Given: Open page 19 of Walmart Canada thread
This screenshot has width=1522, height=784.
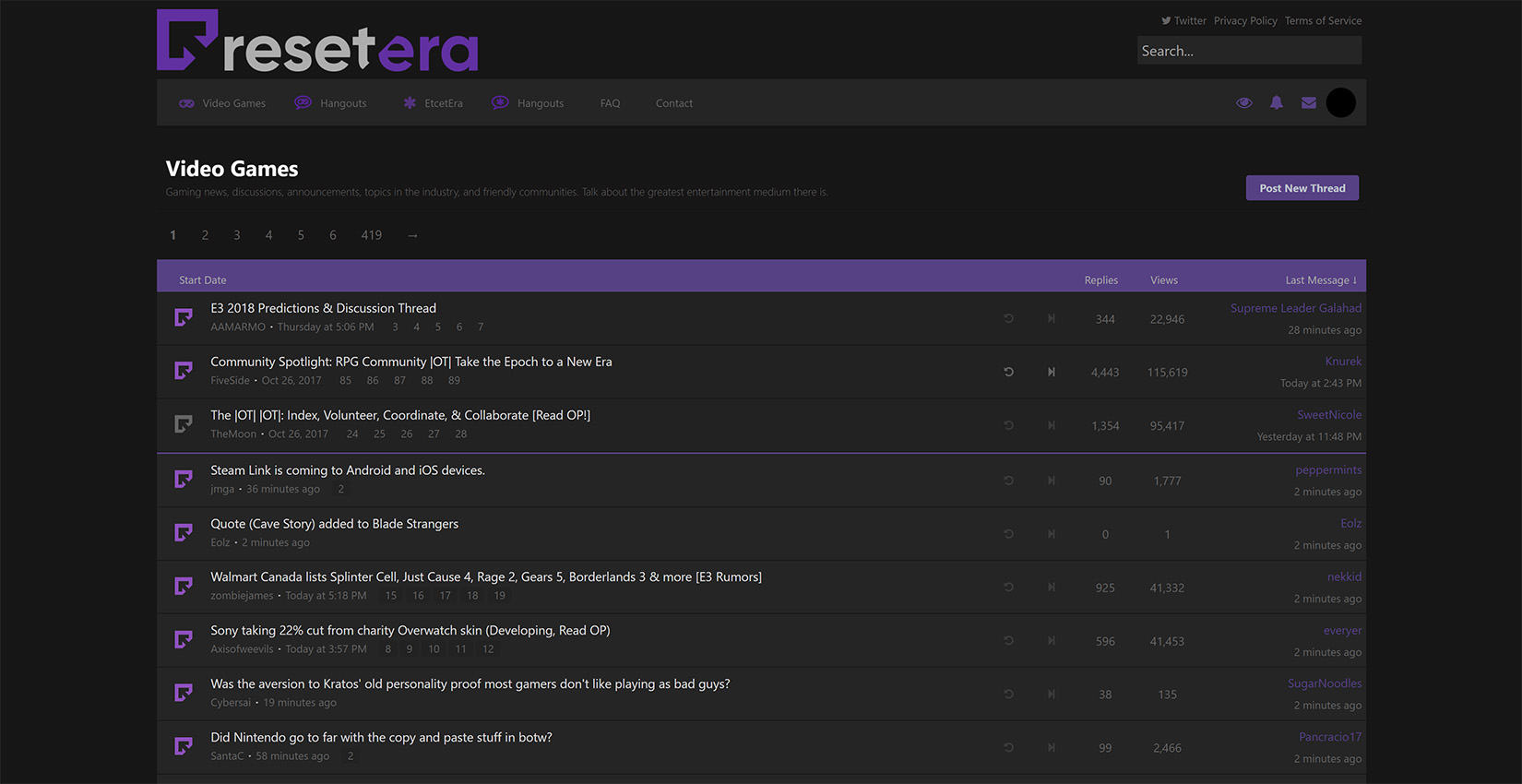Looking at the screenshot, I should point(499,596).
